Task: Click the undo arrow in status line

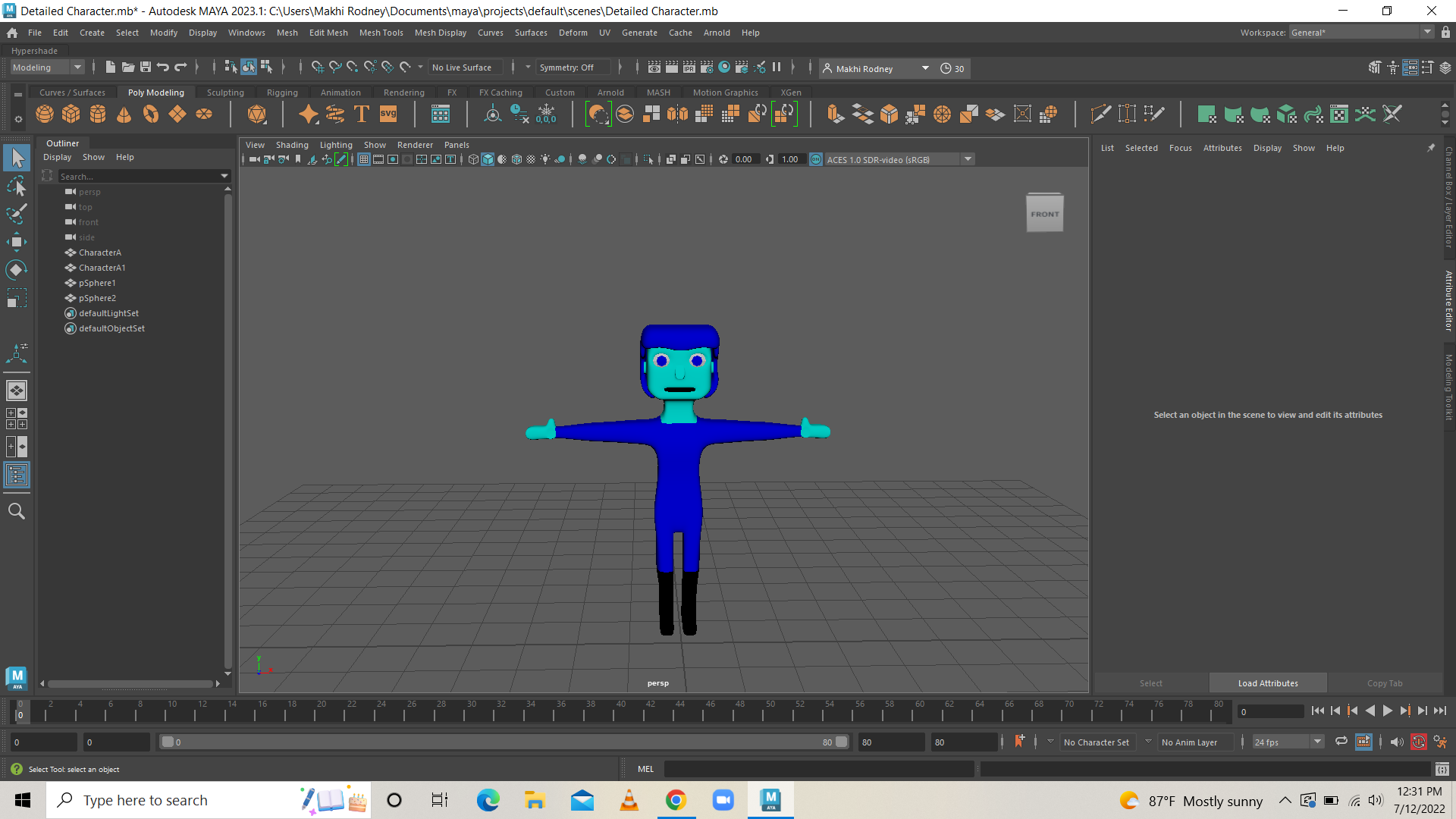Action: click(162, 67)
